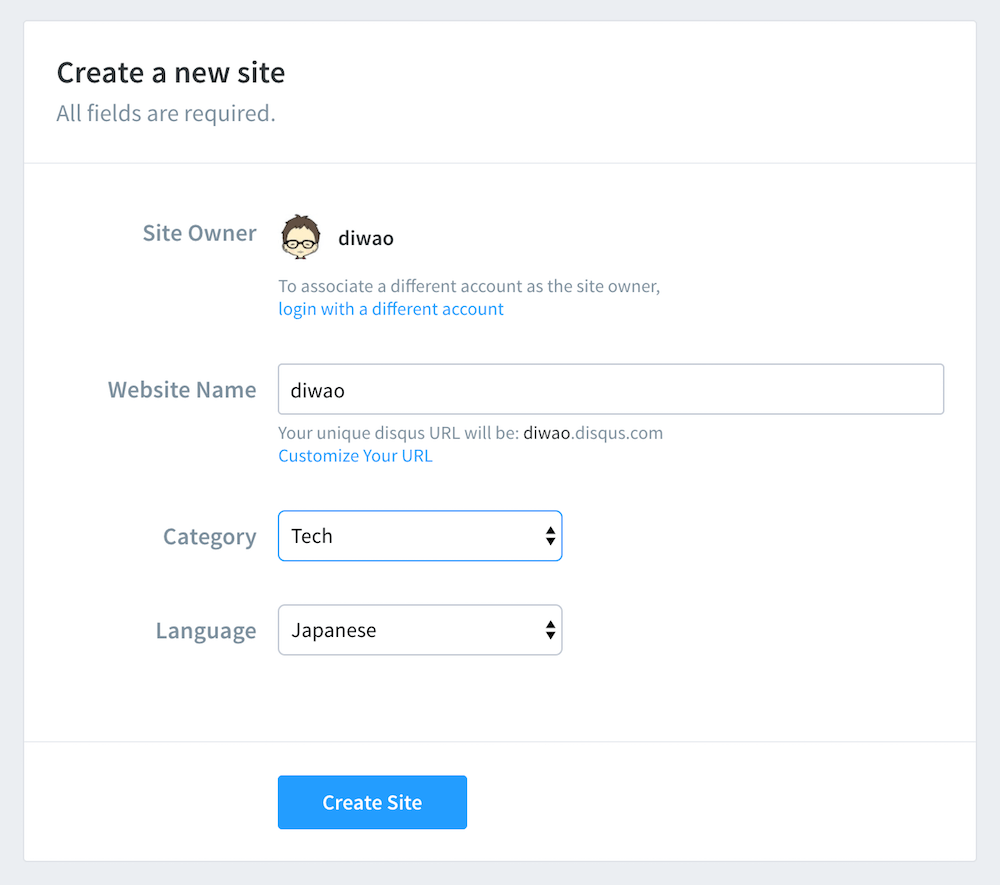Image resolution: width=1000 pixels, height=885 pixels.
Task: Click the up/down arrows on Language selector
Action: (549, 630)
